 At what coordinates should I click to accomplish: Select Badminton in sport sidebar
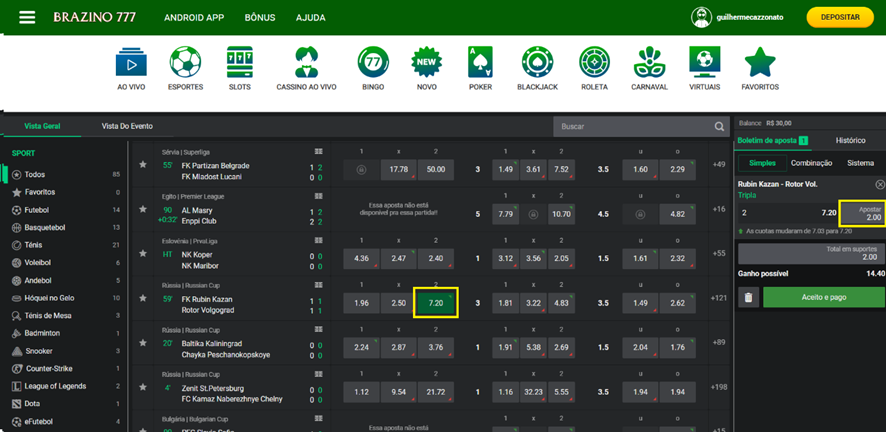click(x=65, y=333)
